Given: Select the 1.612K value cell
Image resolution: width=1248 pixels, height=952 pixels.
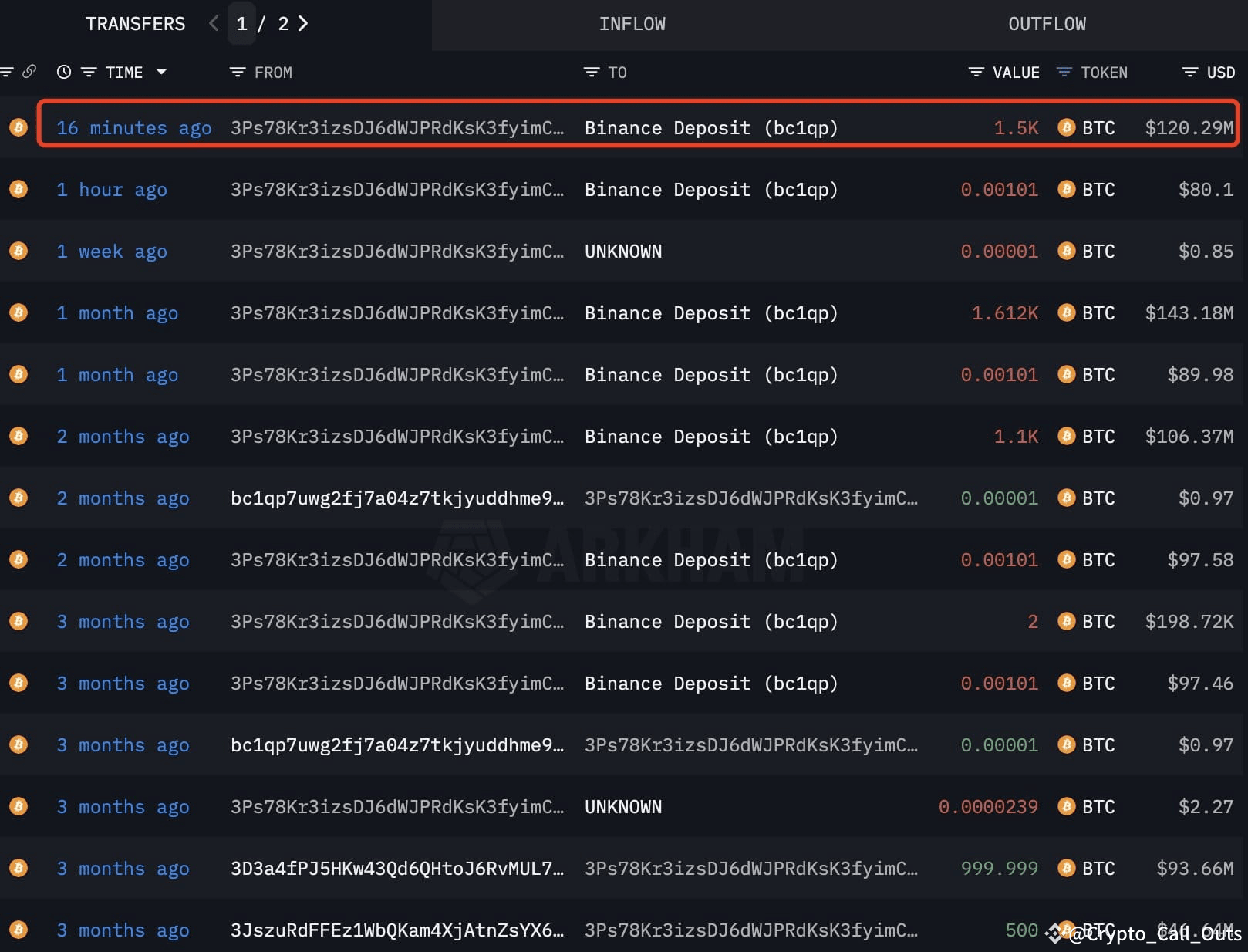Looking at the screenshot, I should coord(1005,313).
